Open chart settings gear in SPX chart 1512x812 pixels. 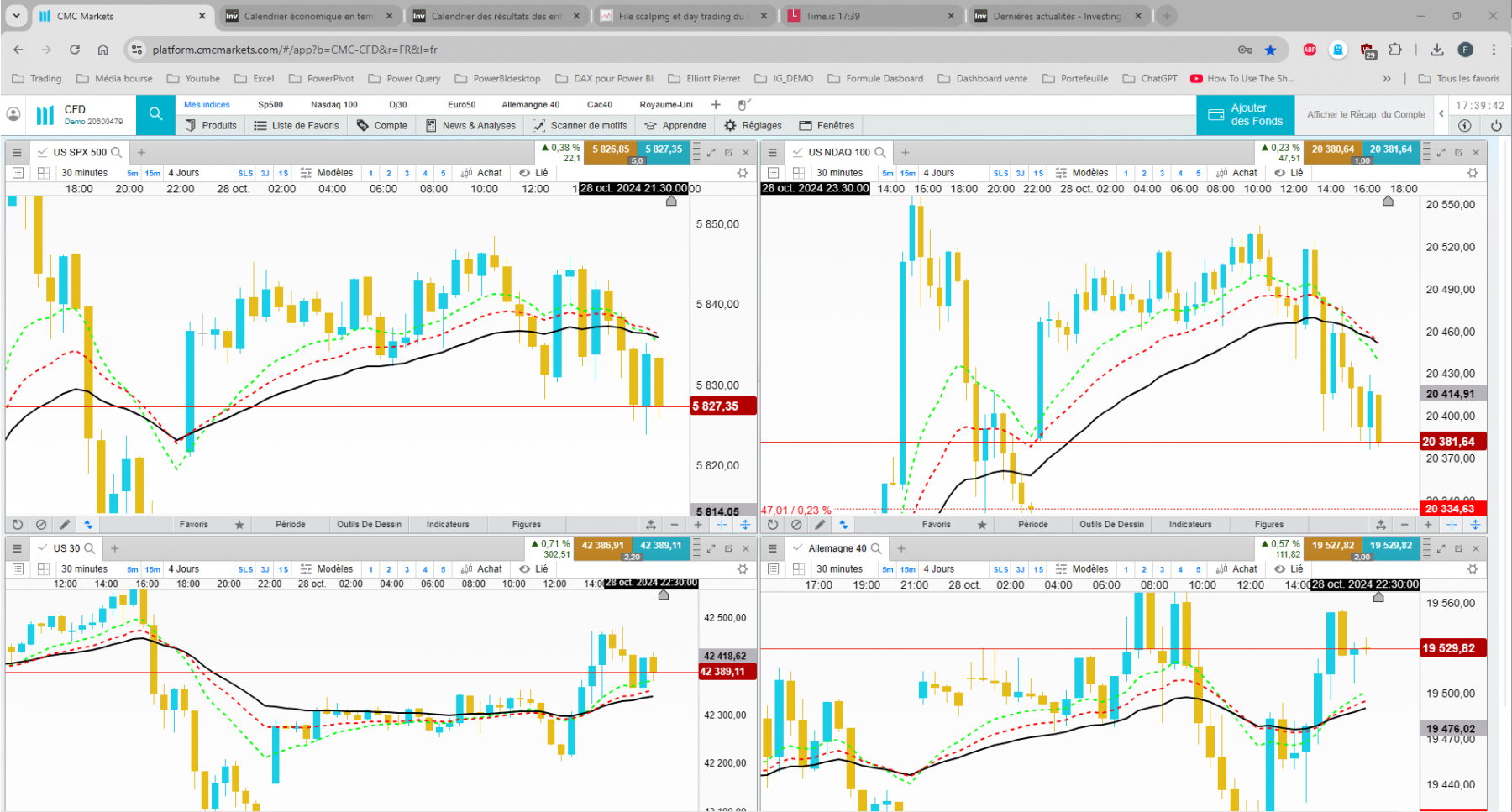[743, 173]
